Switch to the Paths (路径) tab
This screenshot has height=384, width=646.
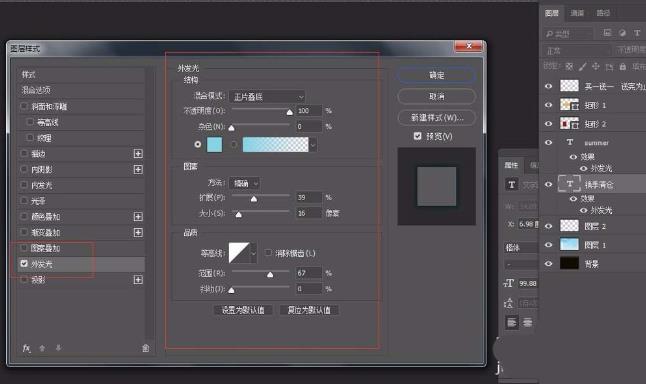[x=603, y=13]
